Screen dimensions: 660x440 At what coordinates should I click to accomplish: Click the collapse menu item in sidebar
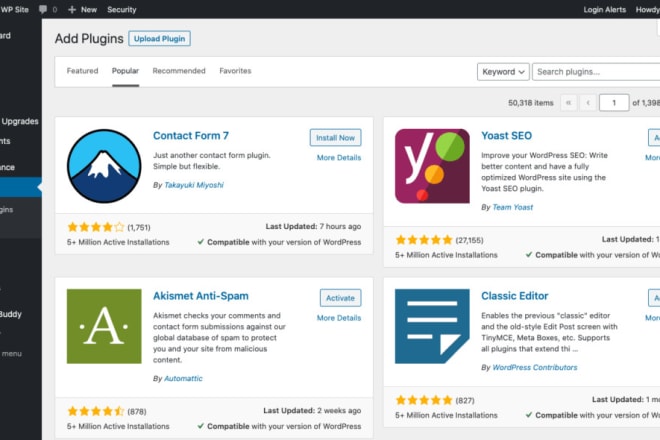pyautogui.click(x=11, y=354)
